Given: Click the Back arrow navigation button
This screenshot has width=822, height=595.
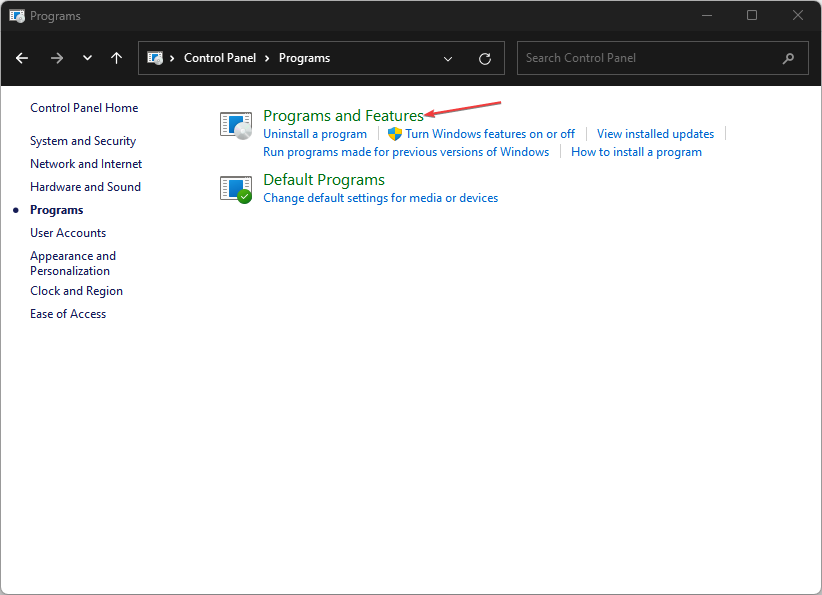Looking at the screenshot, I should (22, 58).
